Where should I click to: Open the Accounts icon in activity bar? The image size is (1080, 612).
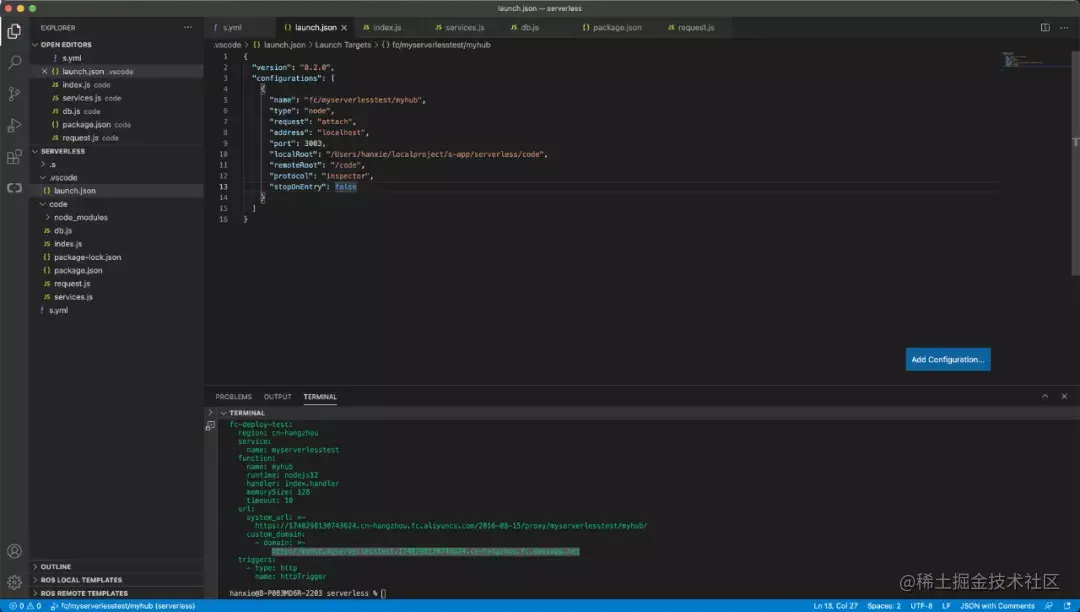tap(14, 551)
